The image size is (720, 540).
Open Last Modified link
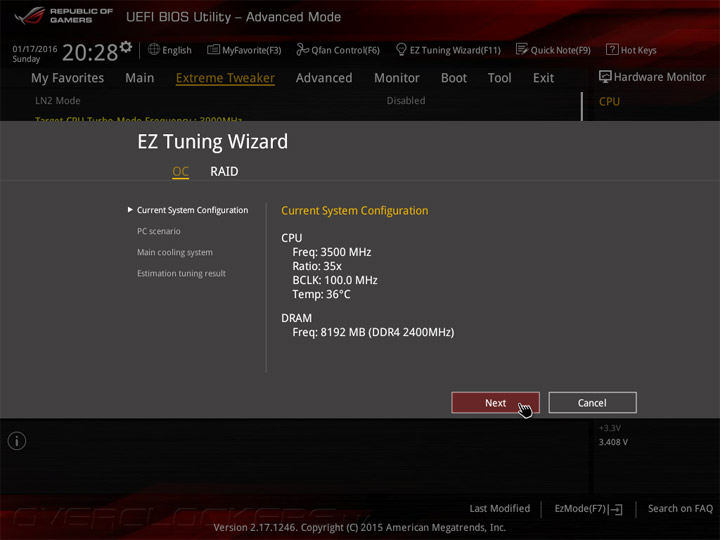(500, 508)
